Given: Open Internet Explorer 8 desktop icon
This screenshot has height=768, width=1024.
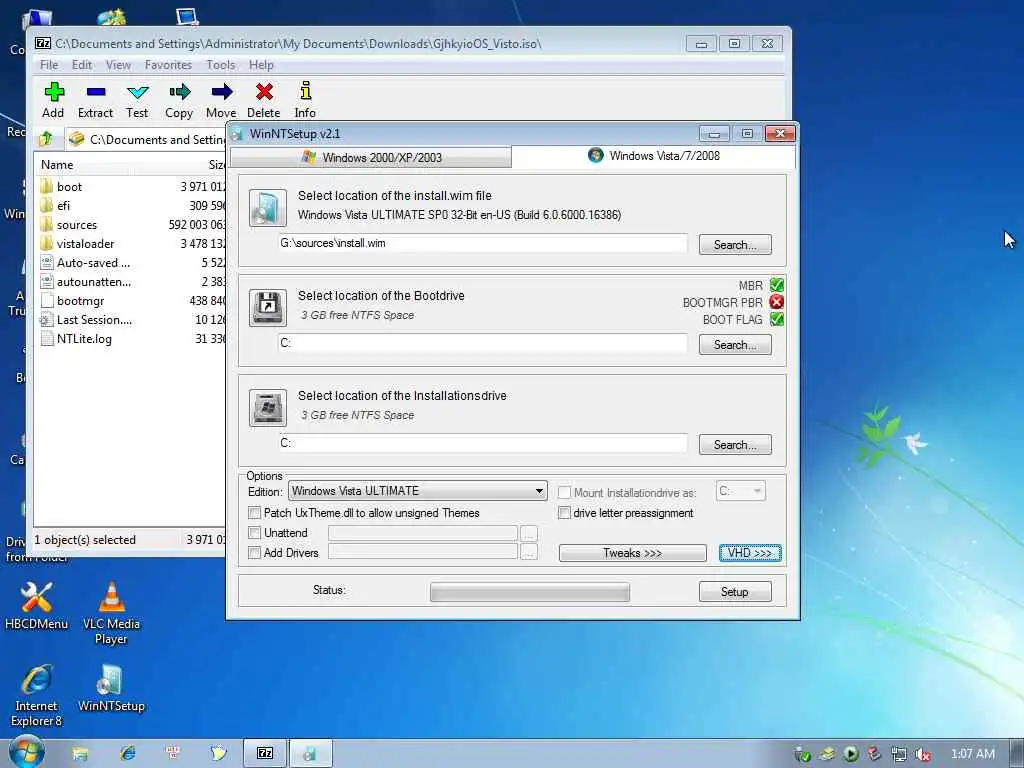Looking at the screenshot, I should click(x=36, y=696).
